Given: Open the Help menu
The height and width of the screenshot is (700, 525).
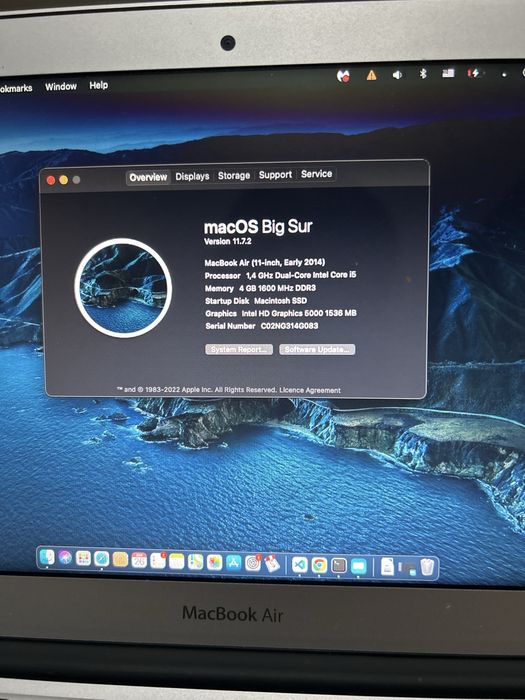Looking at the screenshot, I should click(98, 85).
